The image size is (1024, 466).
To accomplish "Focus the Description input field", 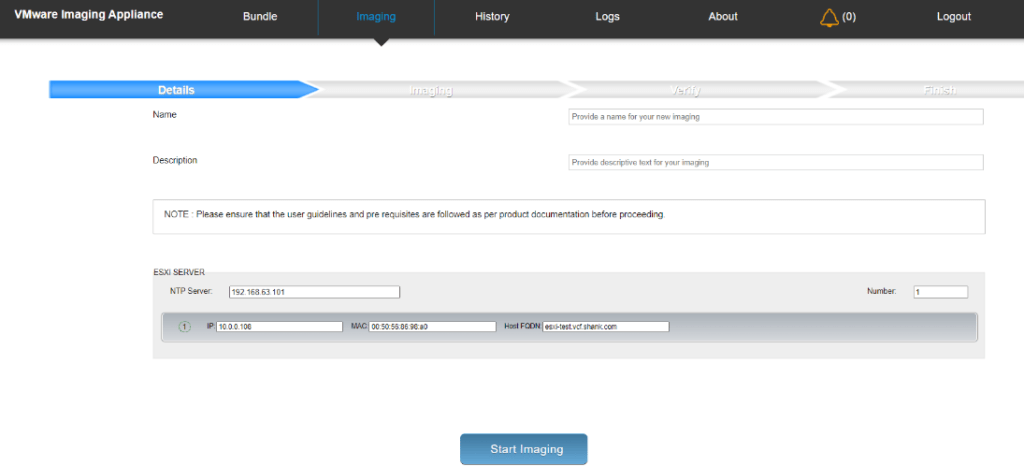I will (776, 163).
